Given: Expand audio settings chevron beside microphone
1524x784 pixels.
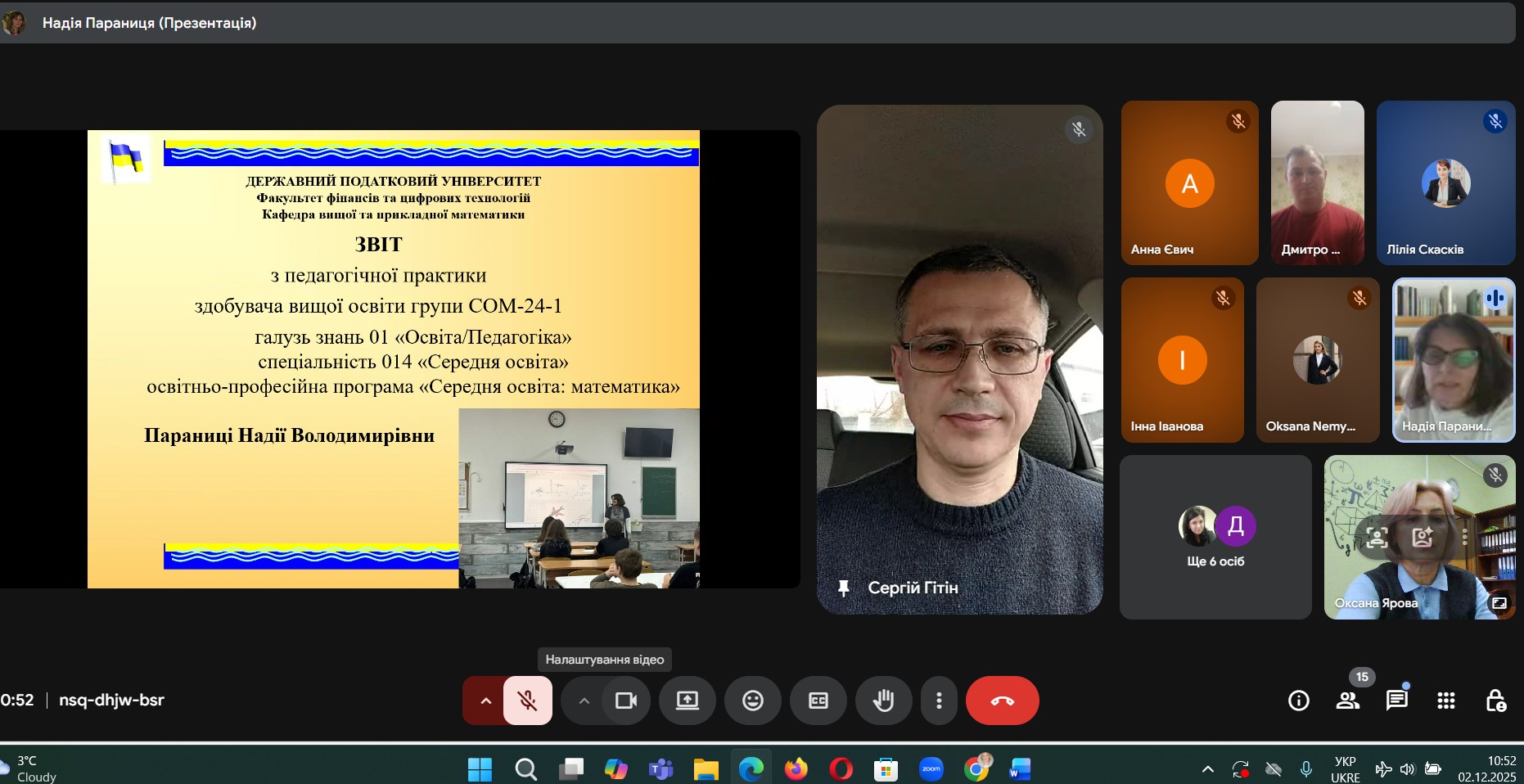Looking at the screenshot, I should point(485,701).
